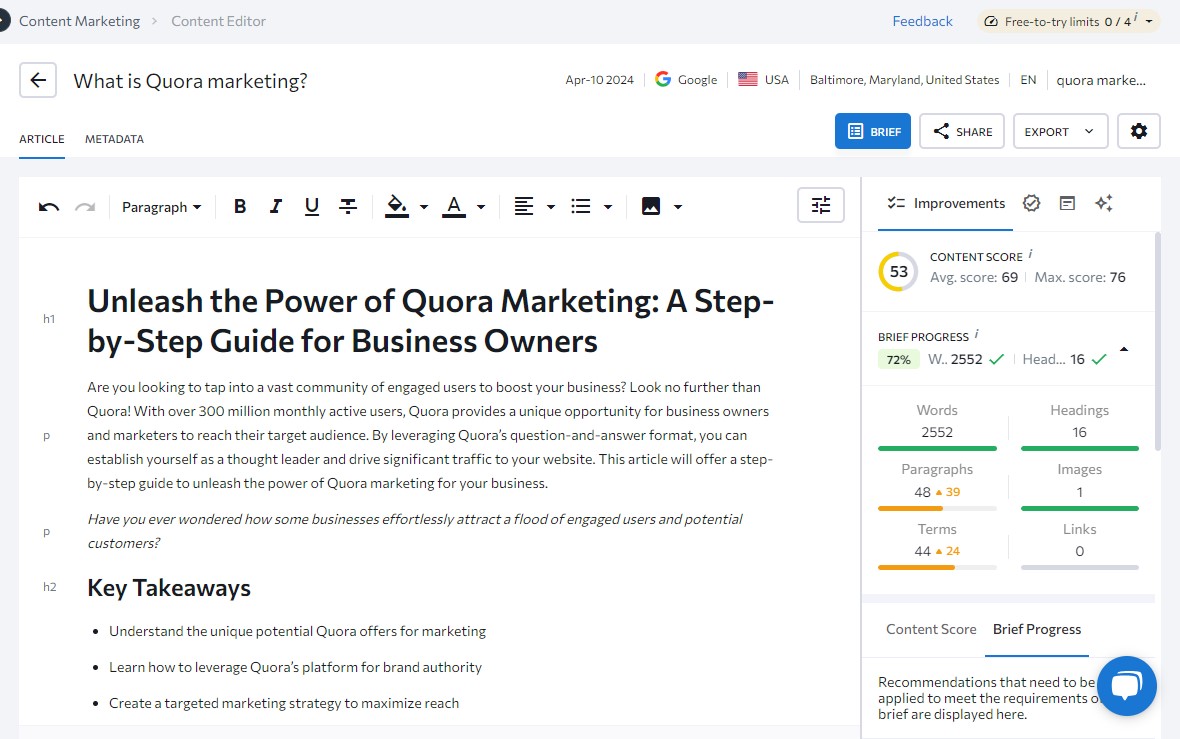The width and height of the screenshot is (1180, 739).
Task: Expand the highlight color dropdown arrow
Action: point(424,207)
